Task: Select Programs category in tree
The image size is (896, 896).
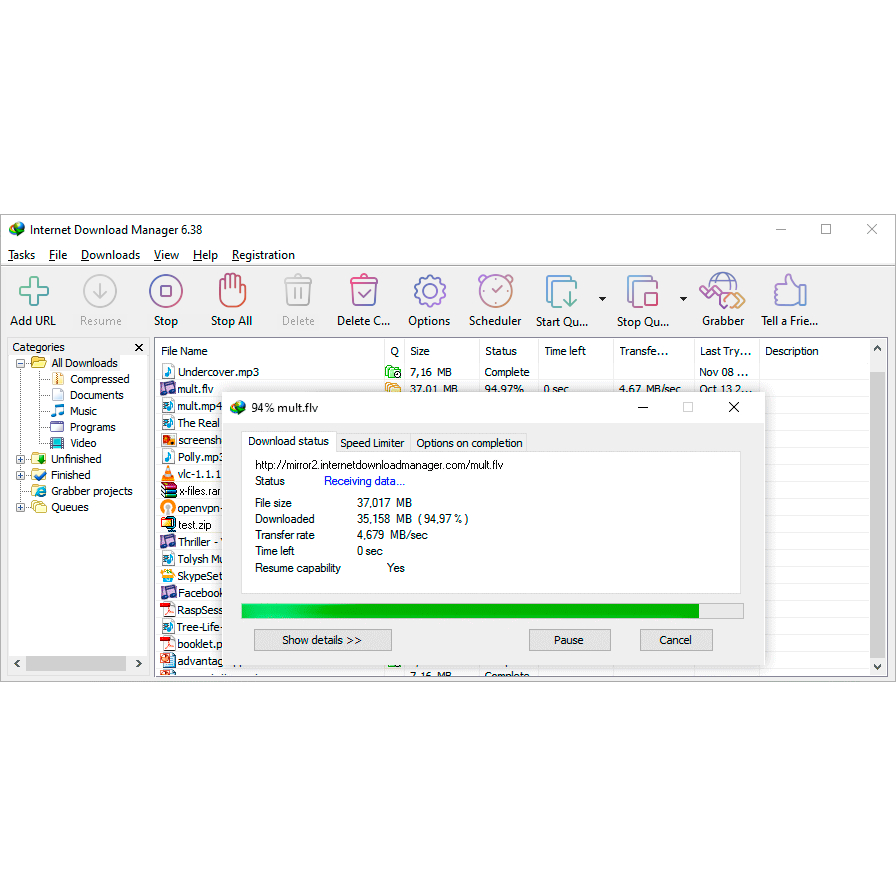Action: [x=93, y=427]
